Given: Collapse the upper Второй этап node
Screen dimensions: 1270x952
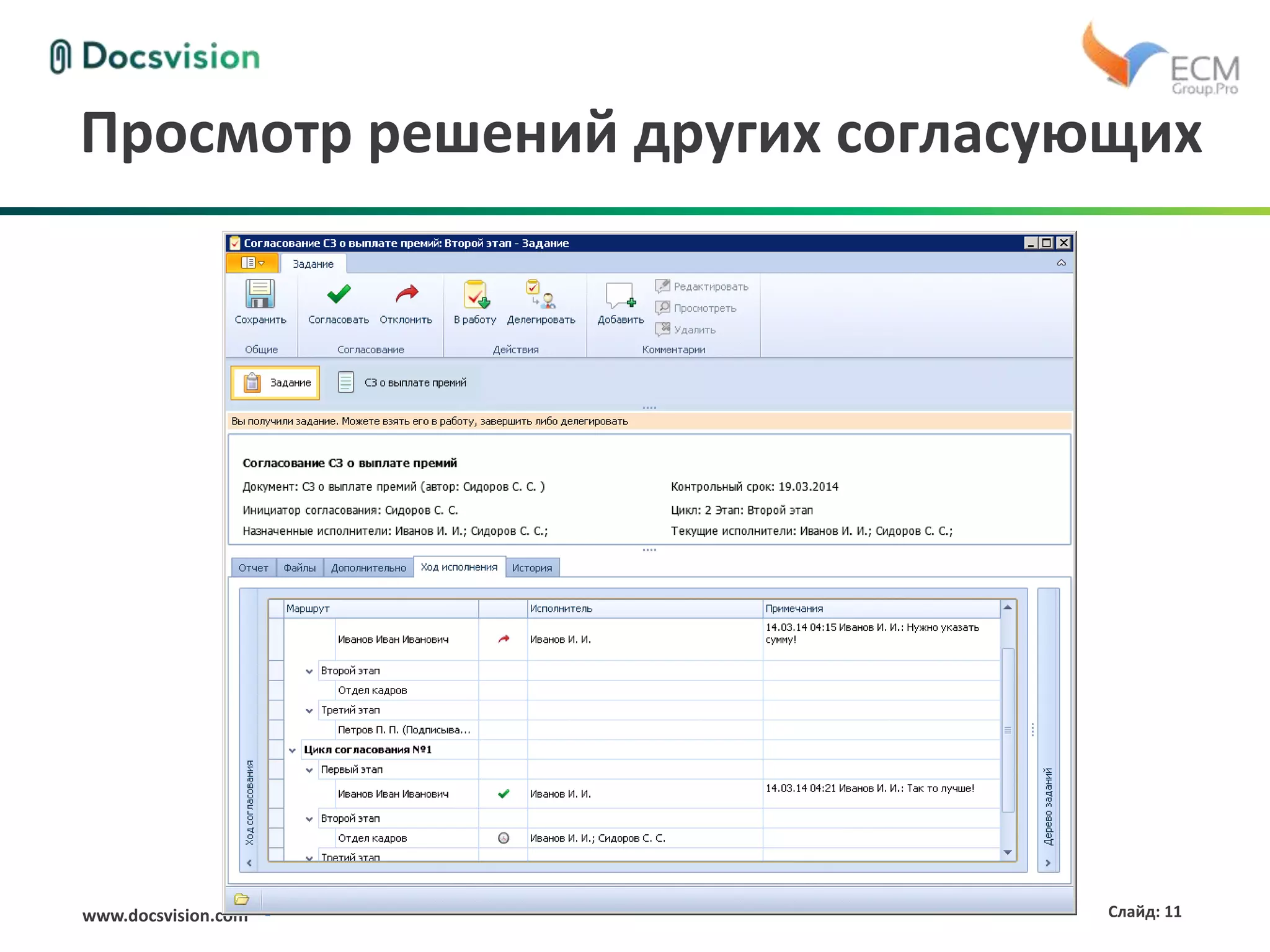Looking at the screenshot, I should (x=309, y=671).
